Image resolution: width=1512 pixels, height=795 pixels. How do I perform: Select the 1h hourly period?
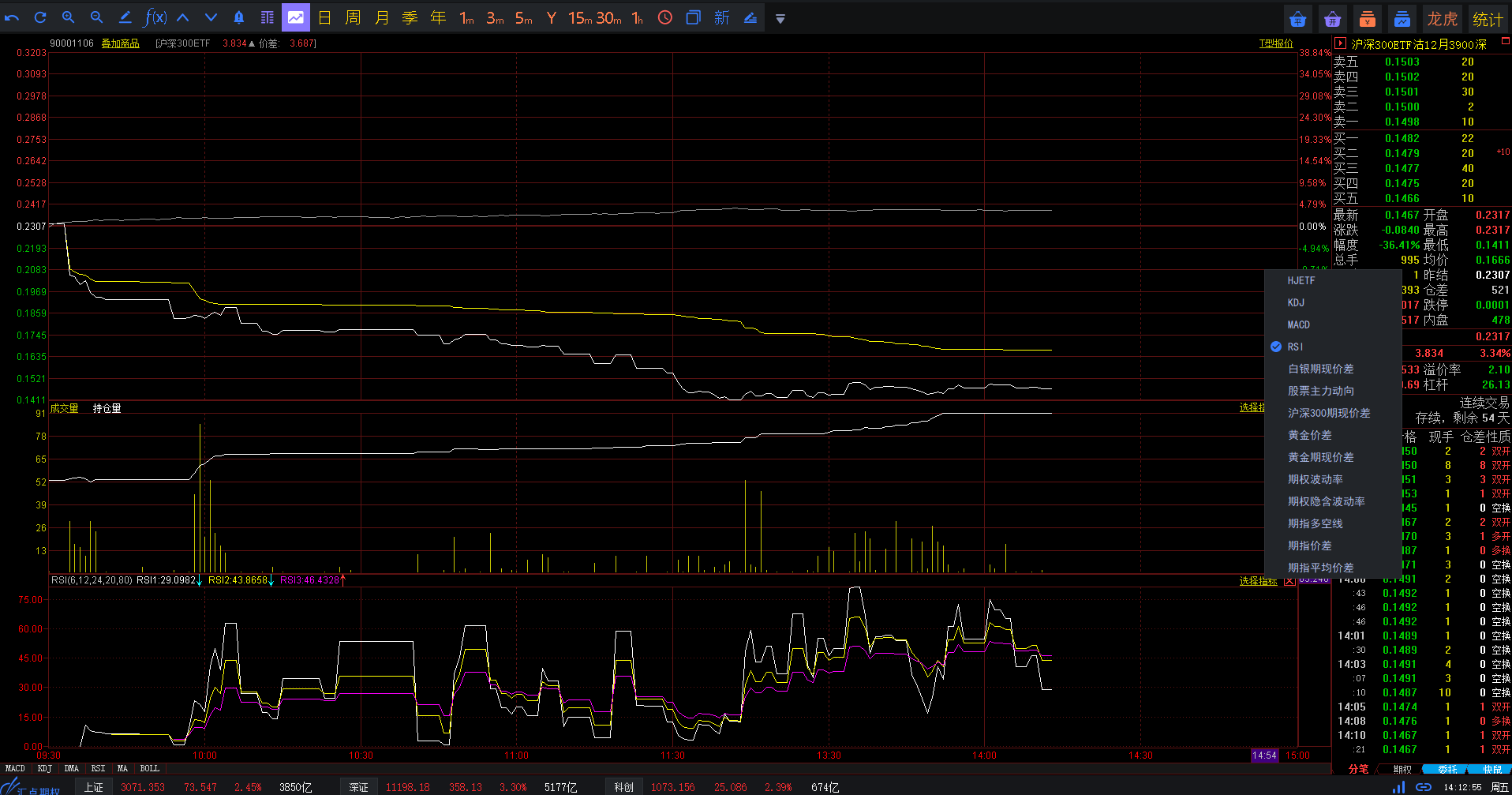click(637, 17)
